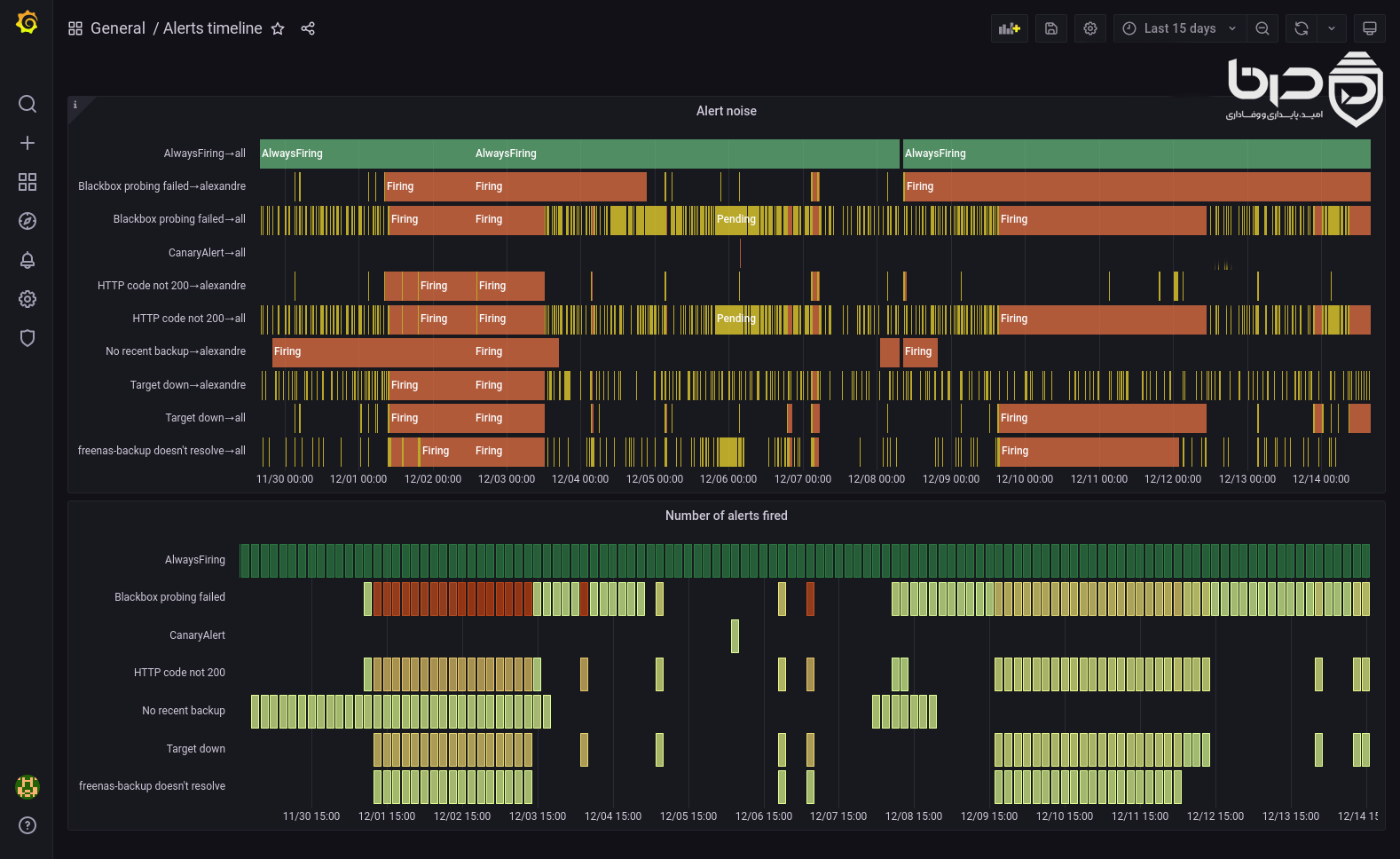This screenshot has height=859, width=1400.
Task: Click the HTTP code not 200 heatmap label
Action: tap(179, 673)
